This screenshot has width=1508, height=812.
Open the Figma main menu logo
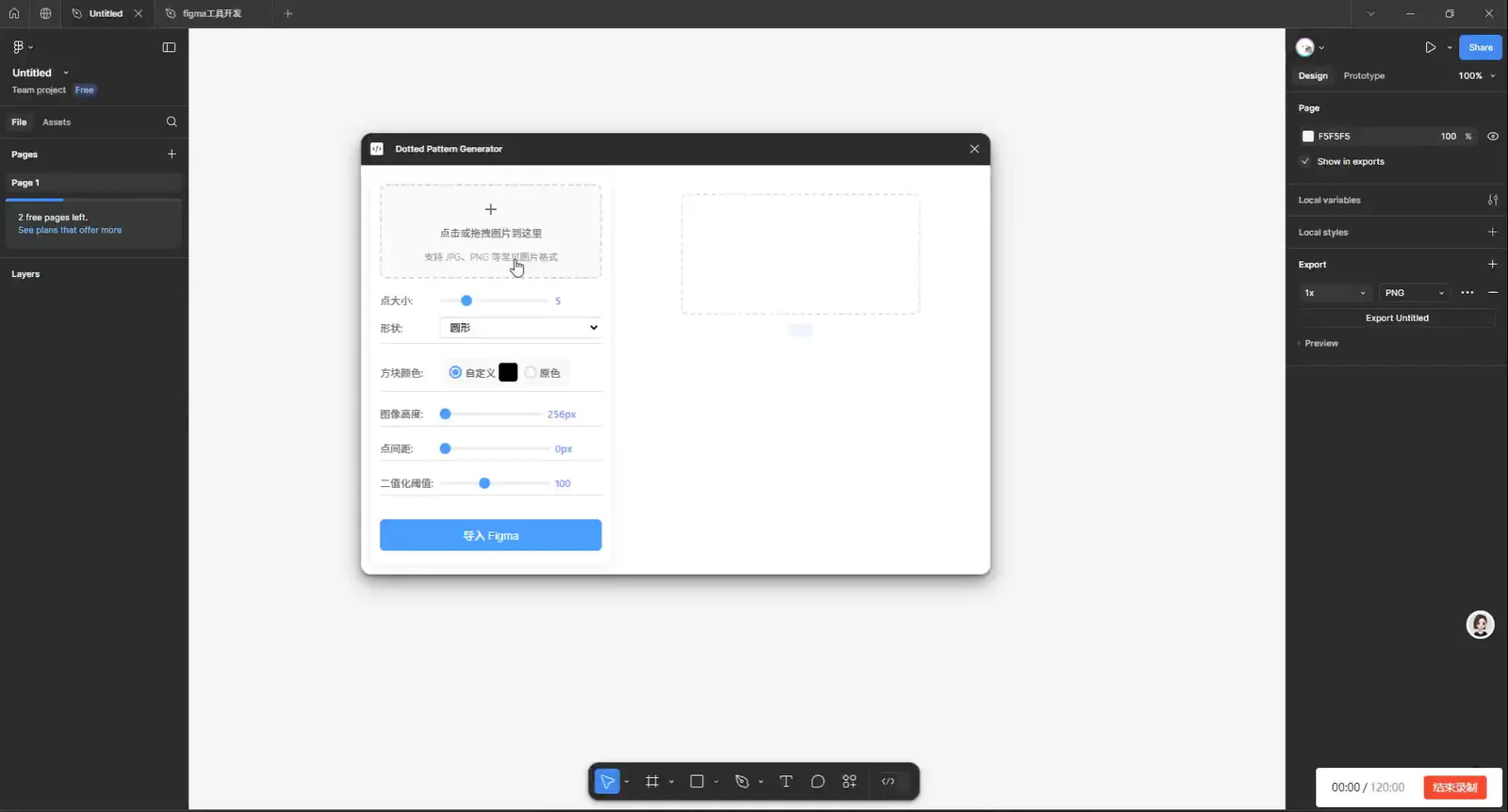click(x=18, y=47)
